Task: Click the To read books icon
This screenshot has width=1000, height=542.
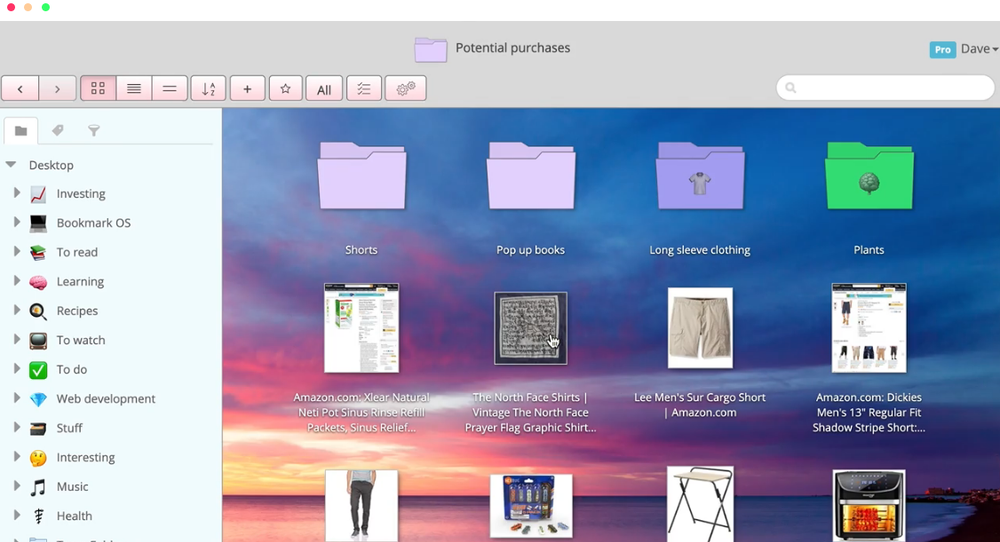Action: [x=38, y=253]
